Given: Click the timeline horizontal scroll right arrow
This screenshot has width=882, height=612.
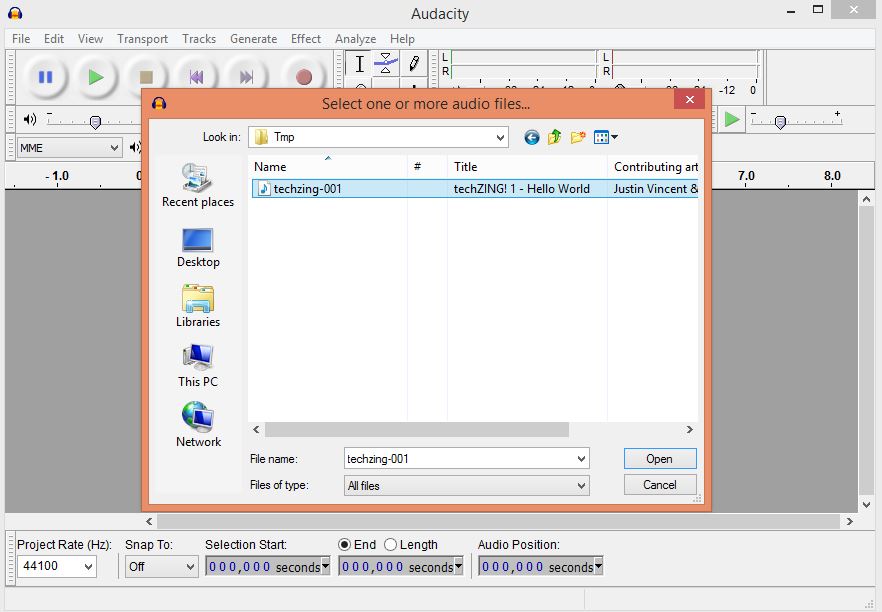Looking at the screenshot, I should click(x=849, y=521).
